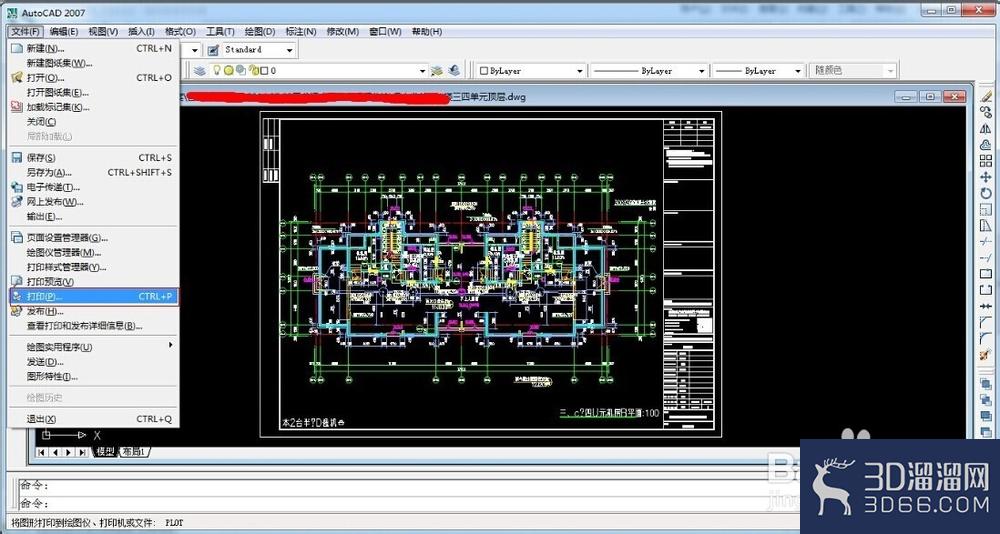Viewport: 1000px width, 534px height.
Task: Toggle layer 0 lock padlock icon
Action: pos(253,71)
